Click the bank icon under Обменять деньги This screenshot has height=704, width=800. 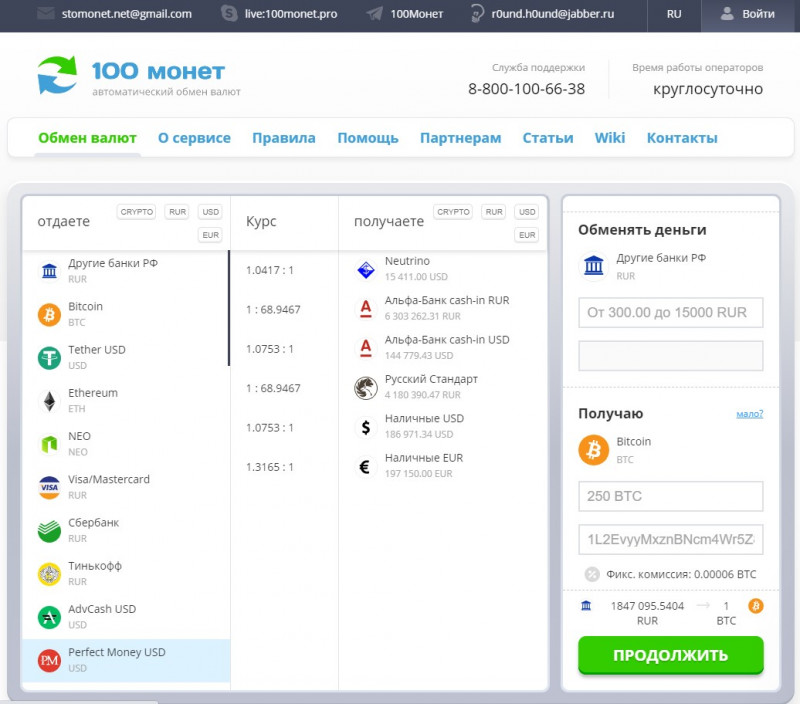593,266
